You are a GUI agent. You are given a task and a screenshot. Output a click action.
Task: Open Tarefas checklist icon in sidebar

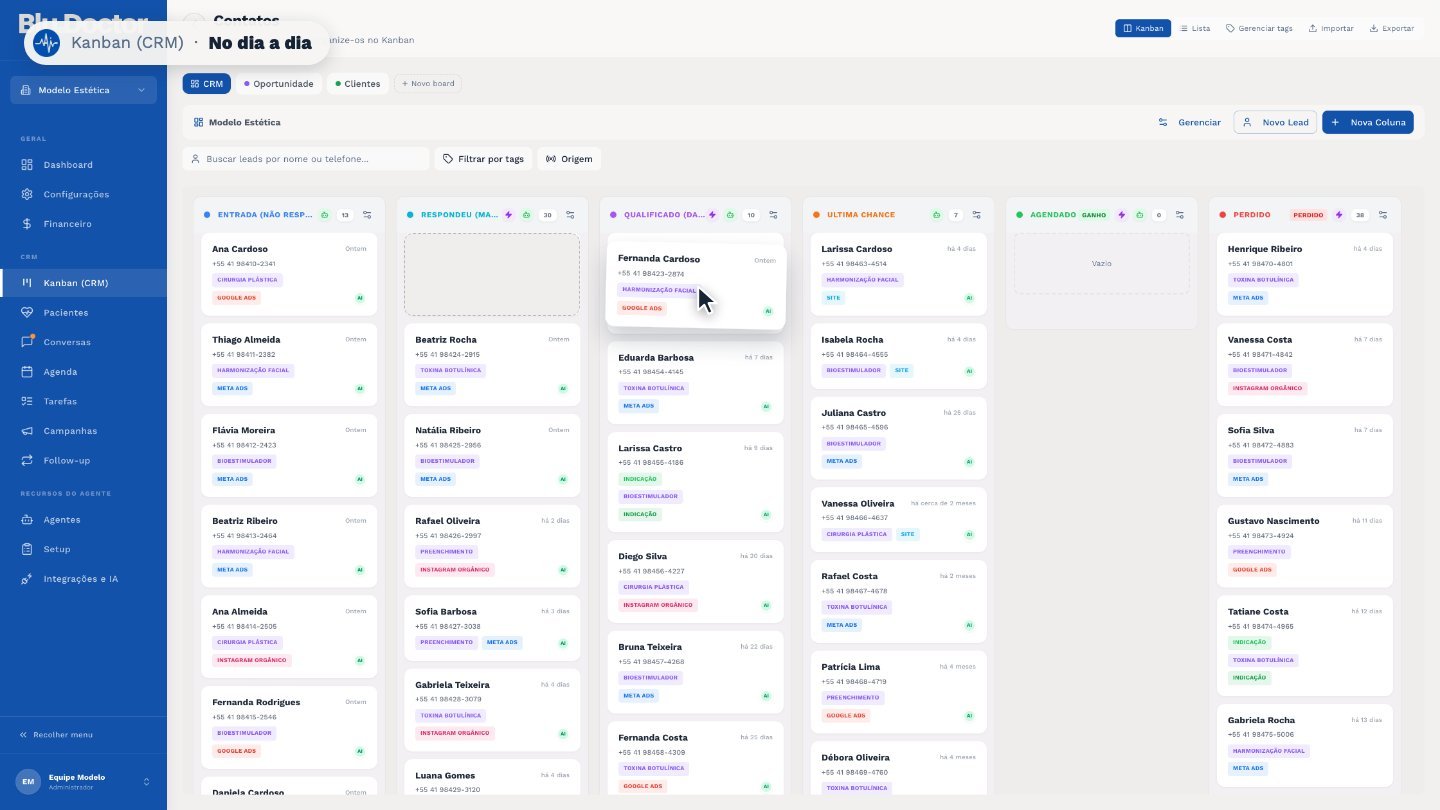(27, 401)
